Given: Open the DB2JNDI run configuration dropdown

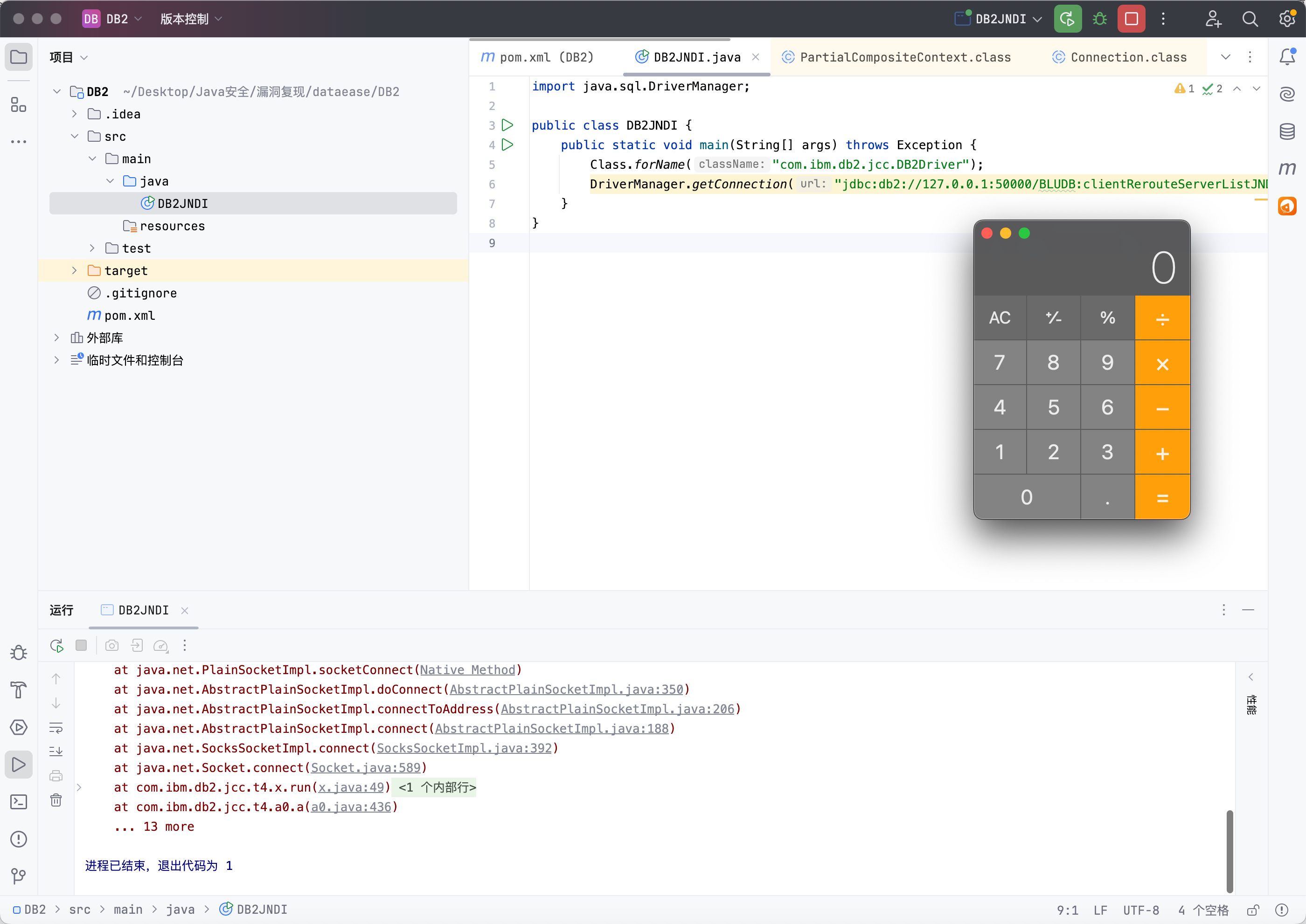Looking at the screenshot, I should coord(999,19).
